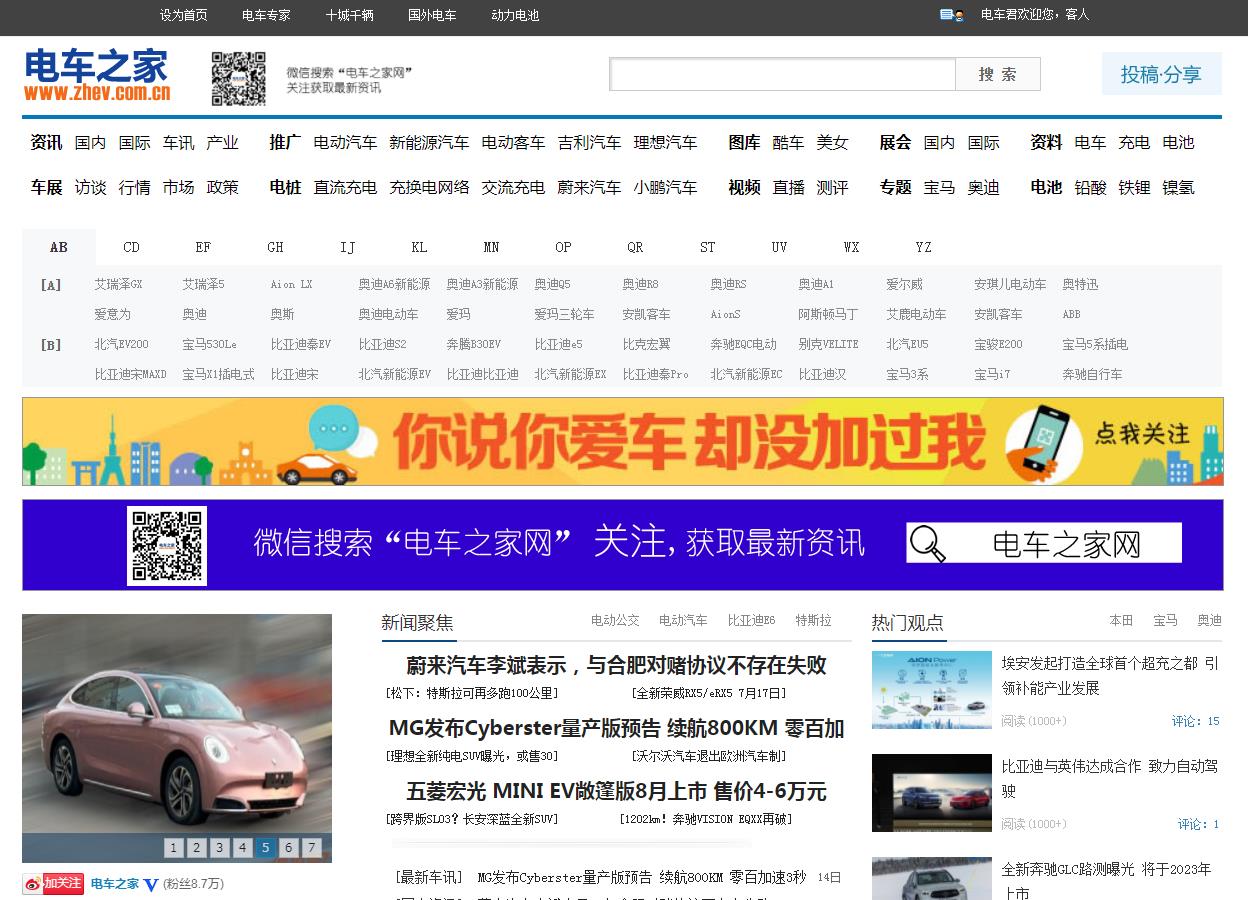Viewport: 1248px width, 900px height.
Task: Click the 投稿·分享 button
Action: tap(1161, 74)
